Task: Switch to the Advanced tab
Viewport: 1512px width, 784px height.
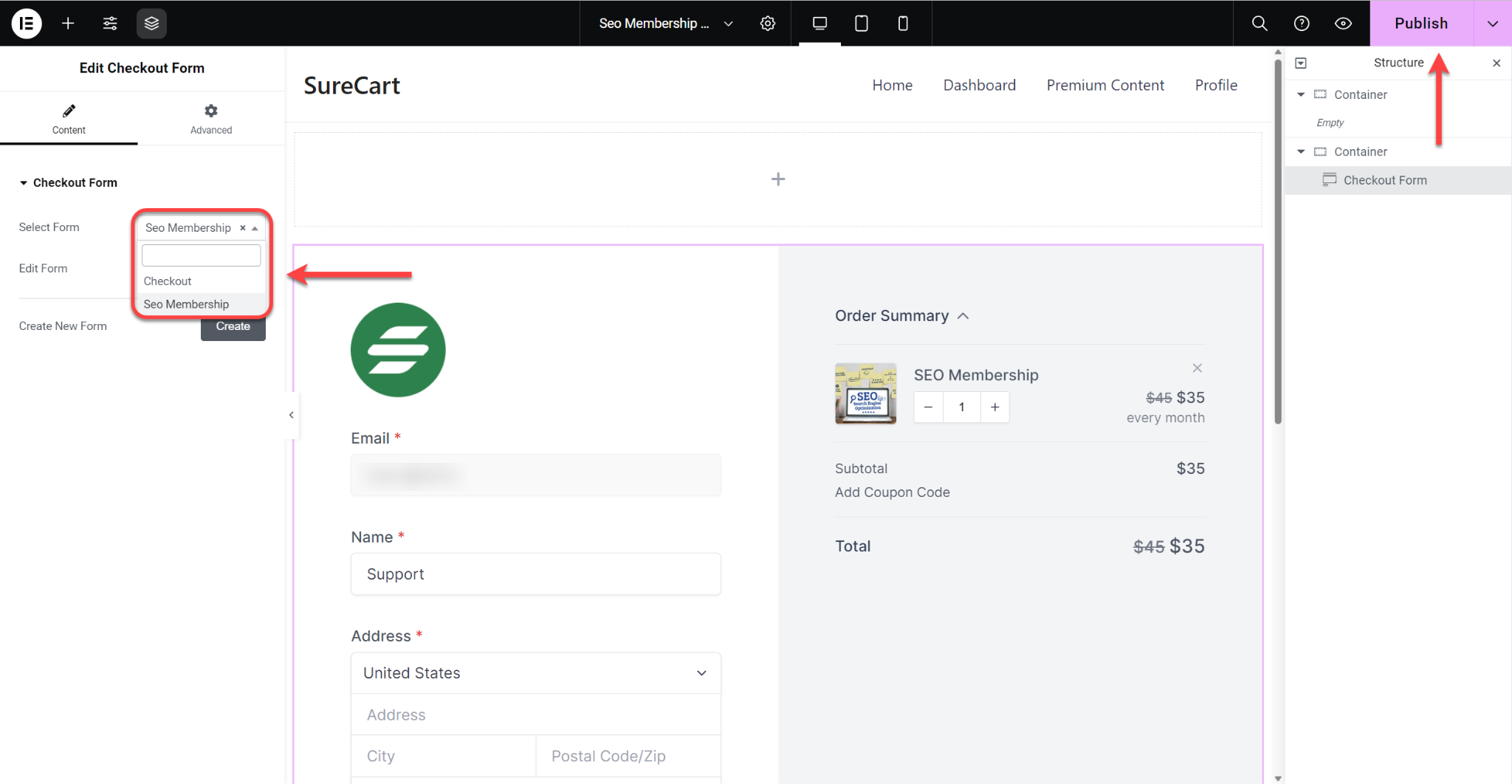Action: [211, 118]
